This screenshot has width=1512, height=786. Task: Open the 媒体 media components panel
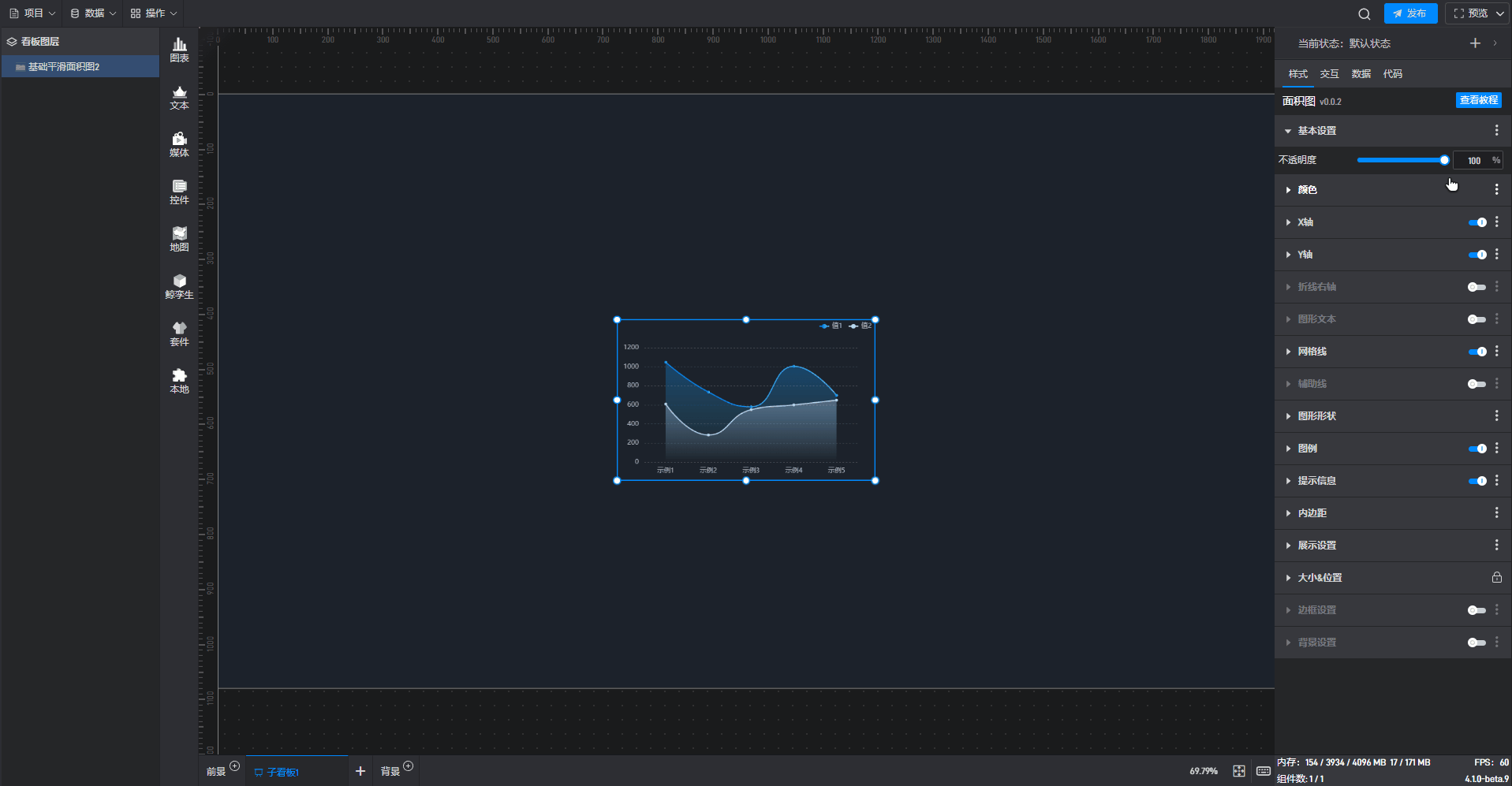pyautogui.click(x=179, y=145)
